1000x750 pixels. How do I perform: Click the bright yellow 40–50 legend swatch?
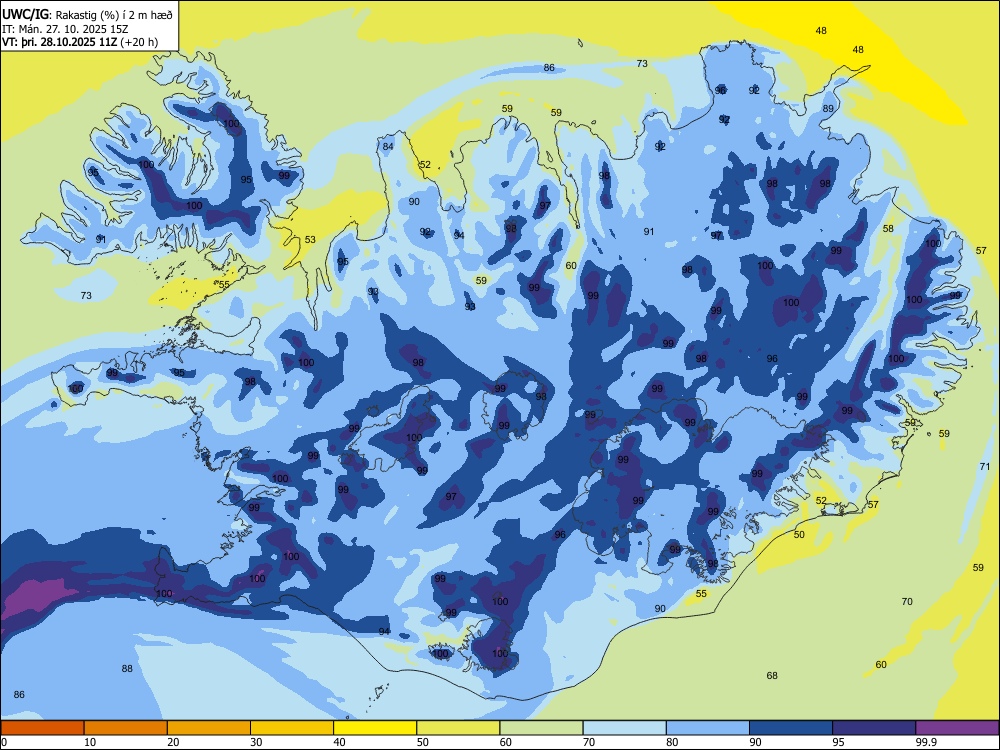pos(375,728)
